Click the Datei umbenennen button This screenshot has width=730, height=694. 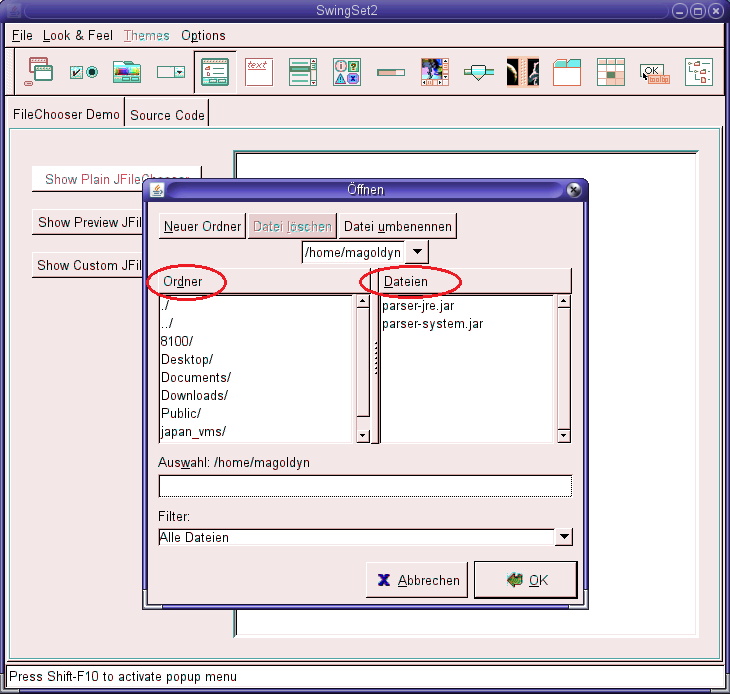click(x=398, y=226)
